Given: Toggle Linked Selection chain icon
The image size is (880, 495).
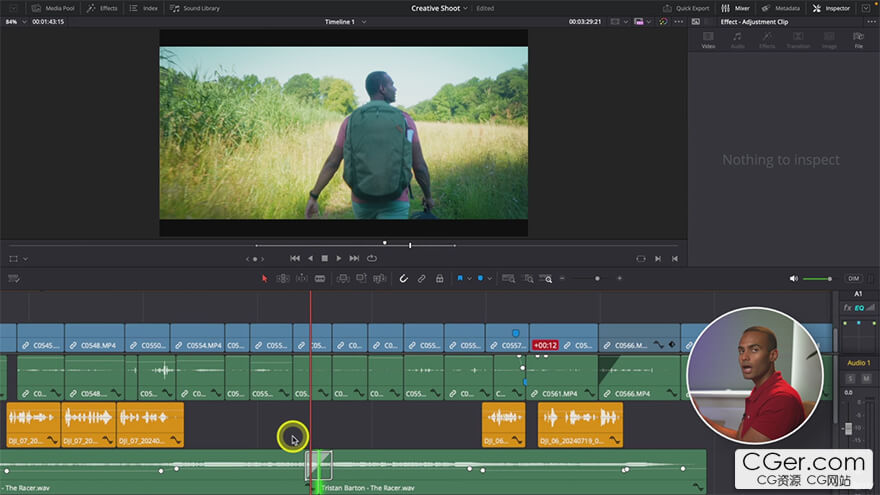Looking at the screenshot, I should pos(421,278).
